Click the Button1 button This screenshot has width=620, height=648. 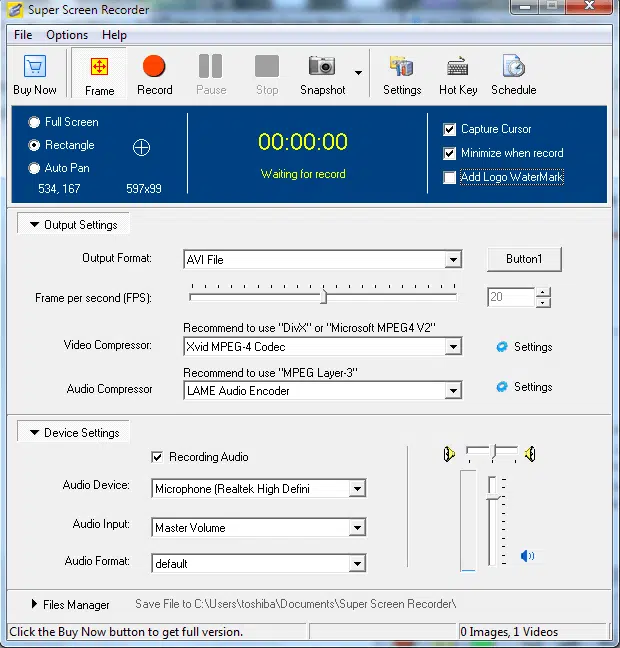tap(524, 259)
